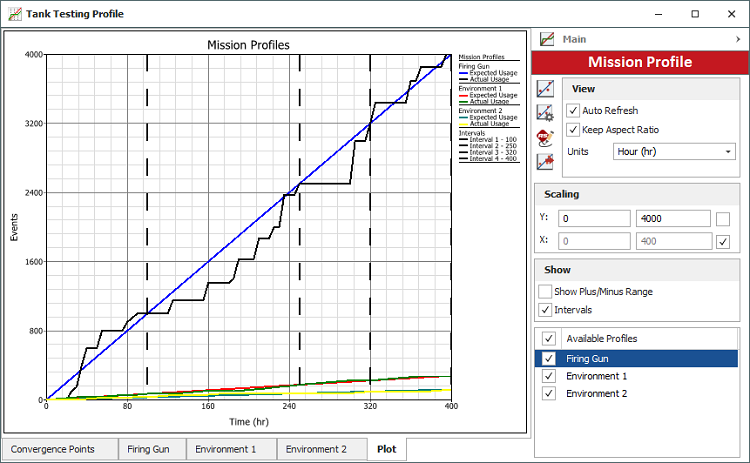Screen dimensions: 750x463
Task: Click the RS Draw icon
Action: coord(546,137)
